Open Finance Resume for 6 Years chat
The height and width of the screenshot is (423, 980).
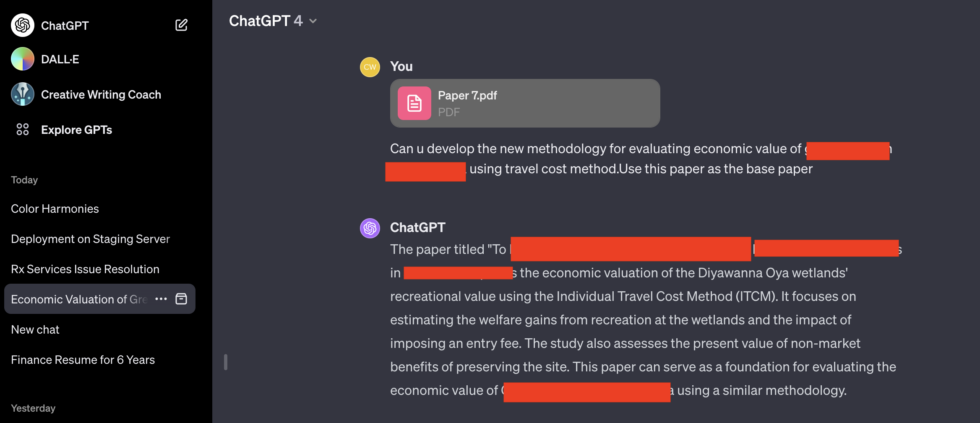(83, 359)
